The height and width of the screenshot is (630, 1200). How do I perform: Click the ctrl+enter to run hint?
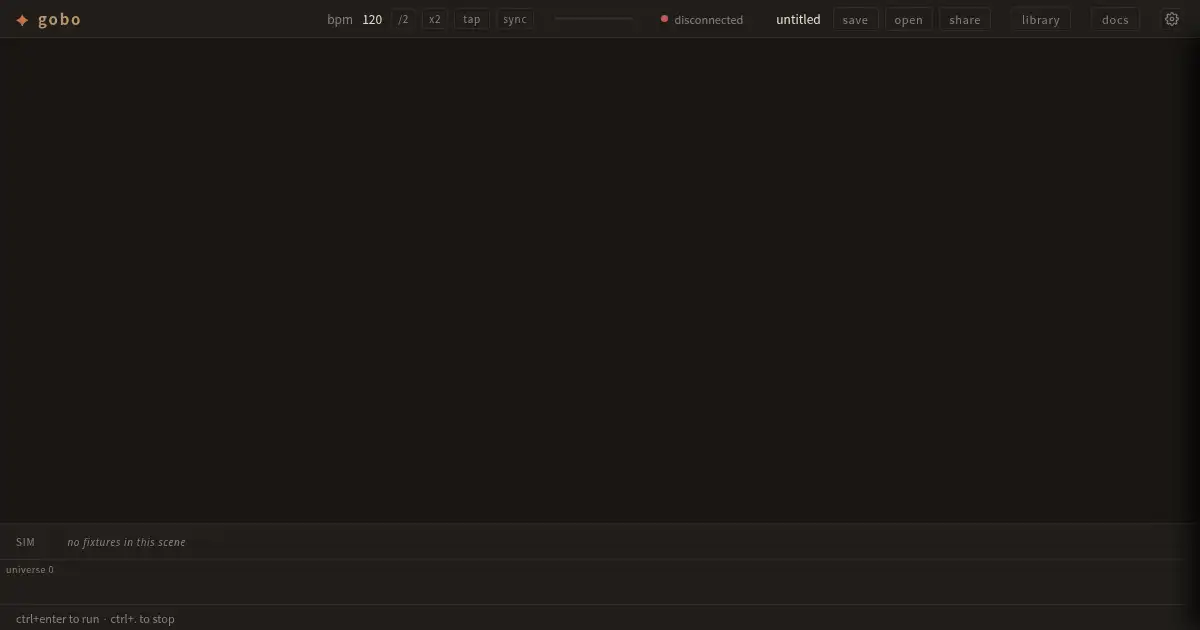pos(57,619)
